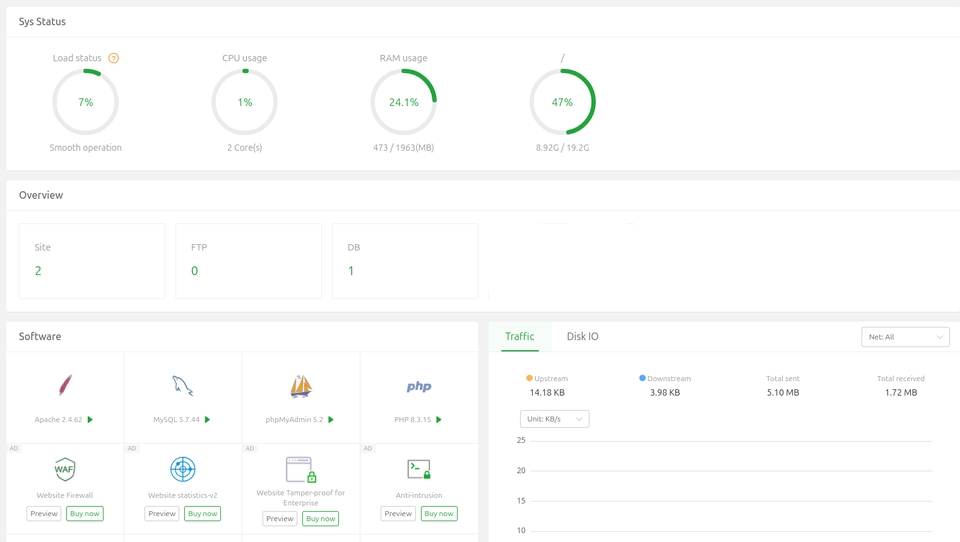The image size is (960, 542).
Task: Click the Upstream value 14.18 KB
Action: [x=547, y=393]
